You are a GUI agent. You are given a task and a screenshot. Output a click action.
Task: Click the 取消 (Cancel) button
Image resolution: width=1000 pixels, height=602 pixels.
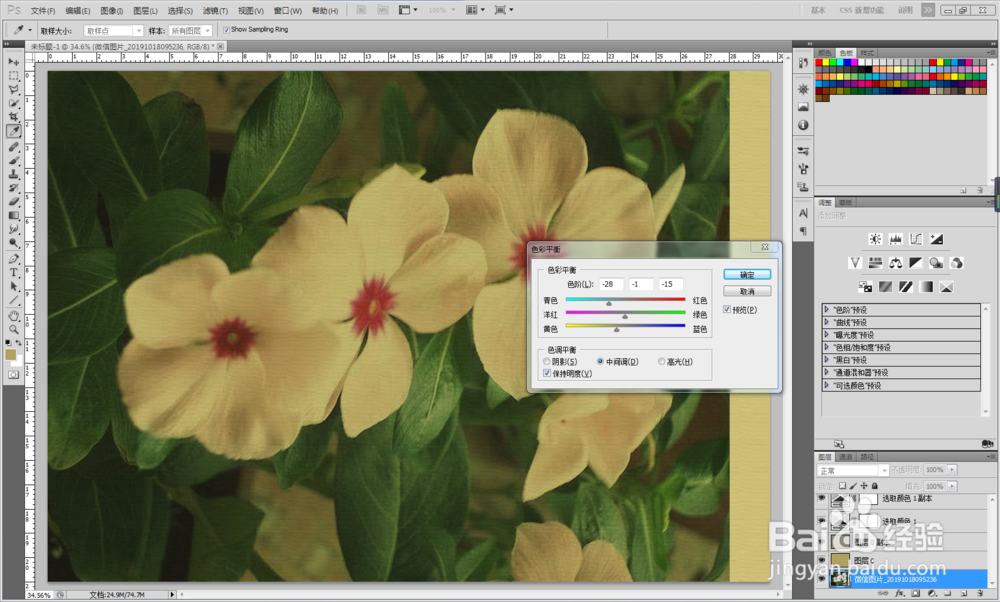coord(746,291)
